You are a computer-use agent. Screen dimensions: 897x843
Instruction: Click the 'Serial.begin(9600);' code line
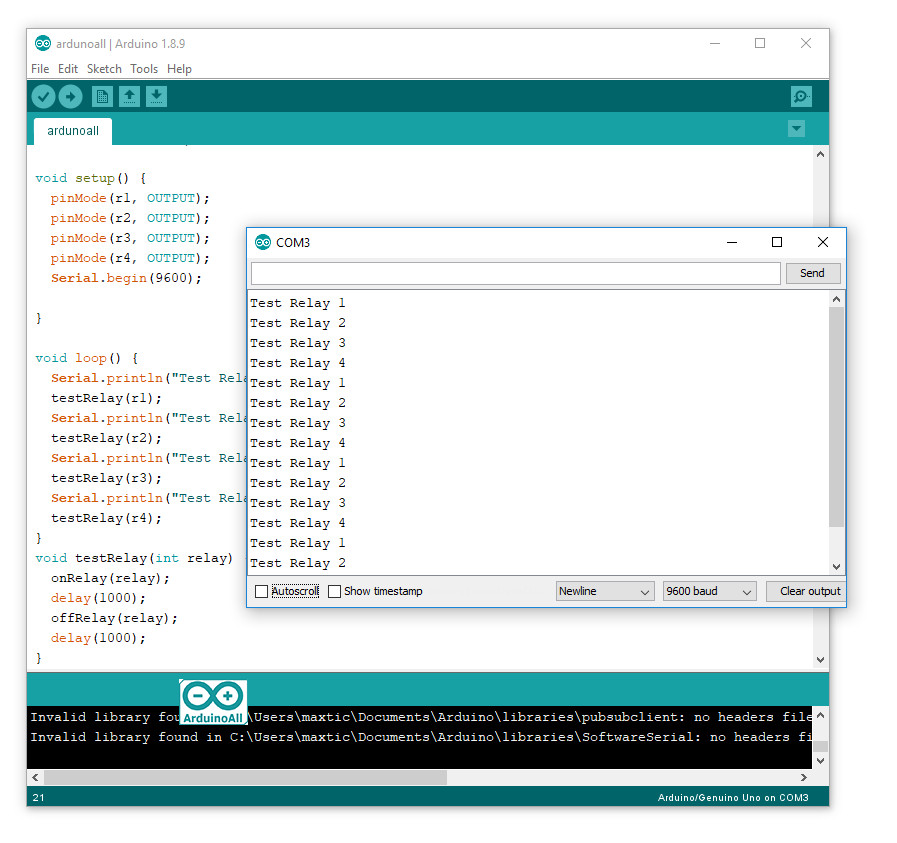tap(126, 279)
